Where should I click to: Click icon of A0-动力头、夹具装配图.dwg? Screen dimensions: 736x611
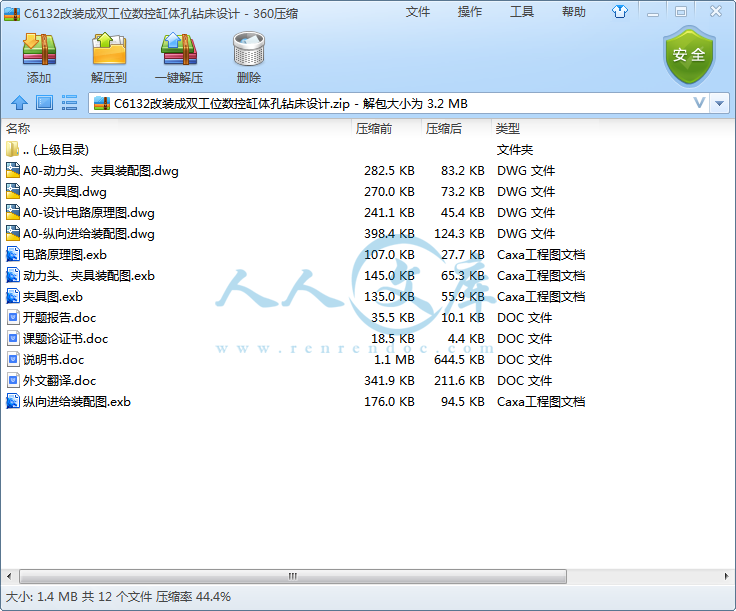(x=13, y=170)
